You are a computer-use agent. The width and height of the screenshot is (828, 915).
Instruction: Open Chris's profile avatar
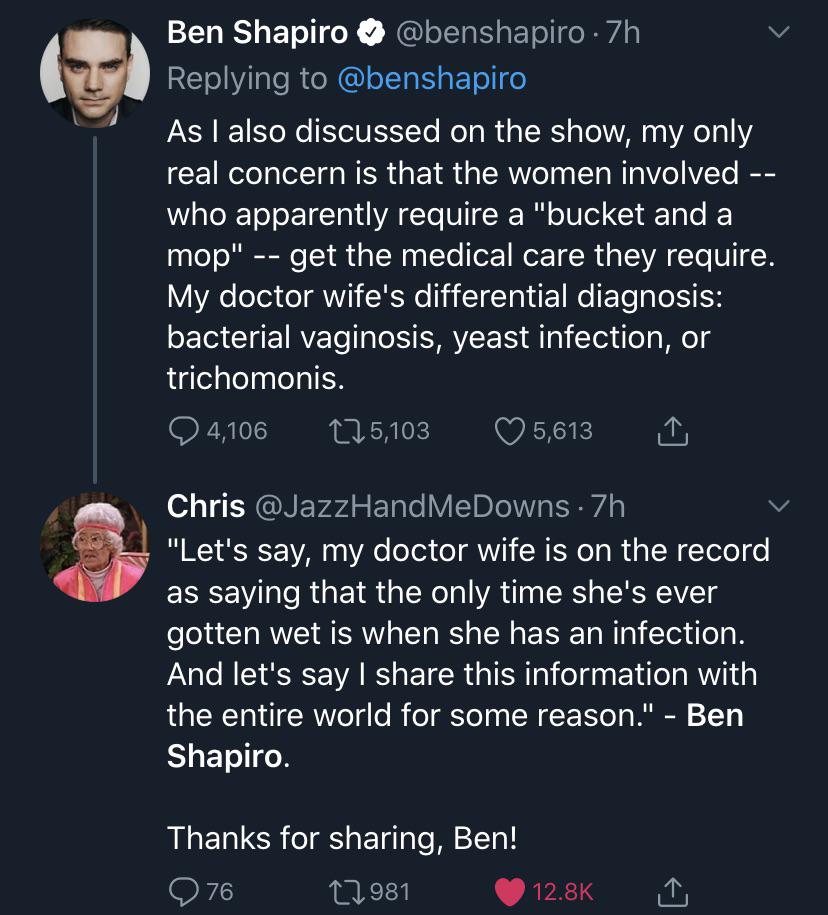click(95, 545)
